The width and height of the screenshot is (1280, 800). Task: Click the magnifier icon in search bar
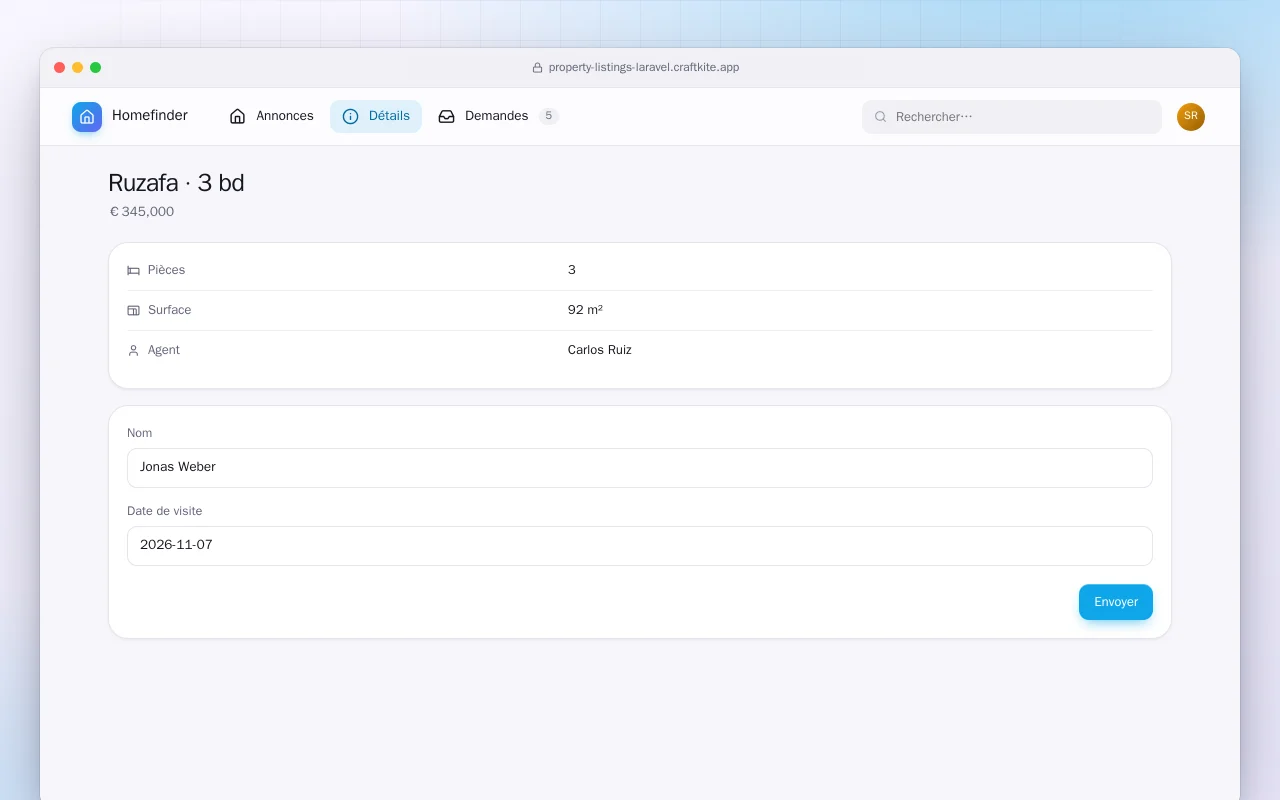coord(881,117)
